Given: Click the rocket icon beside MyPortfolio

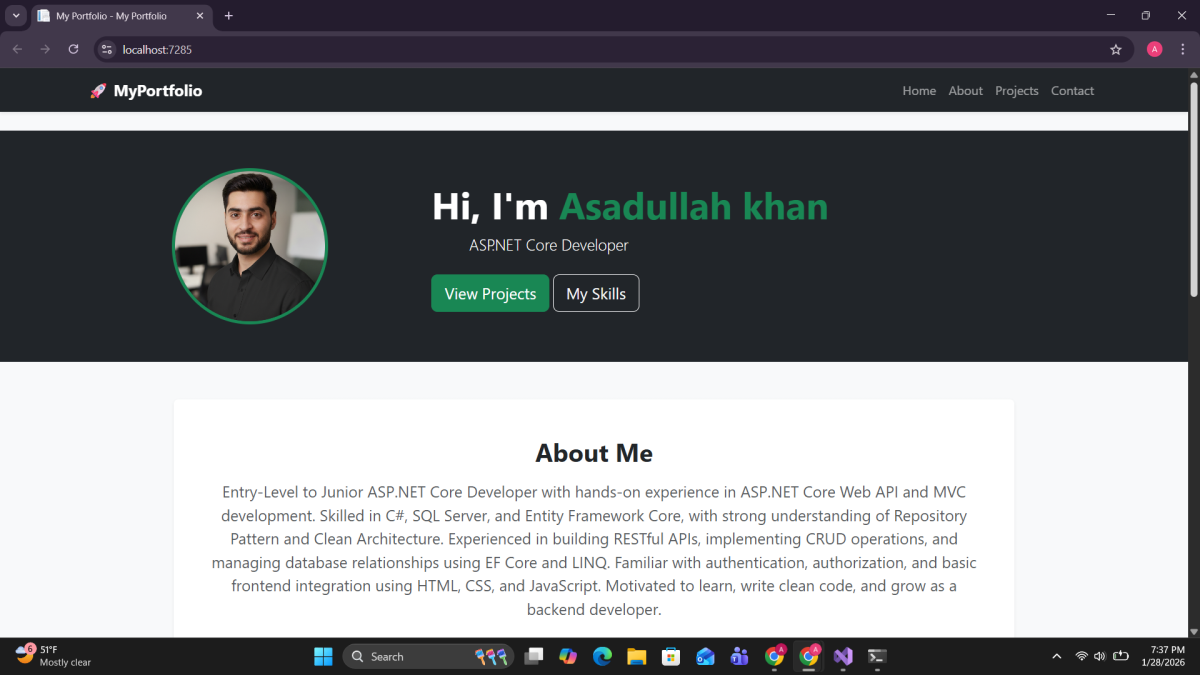Looking at the screenshot, I should tap(98, 91).
